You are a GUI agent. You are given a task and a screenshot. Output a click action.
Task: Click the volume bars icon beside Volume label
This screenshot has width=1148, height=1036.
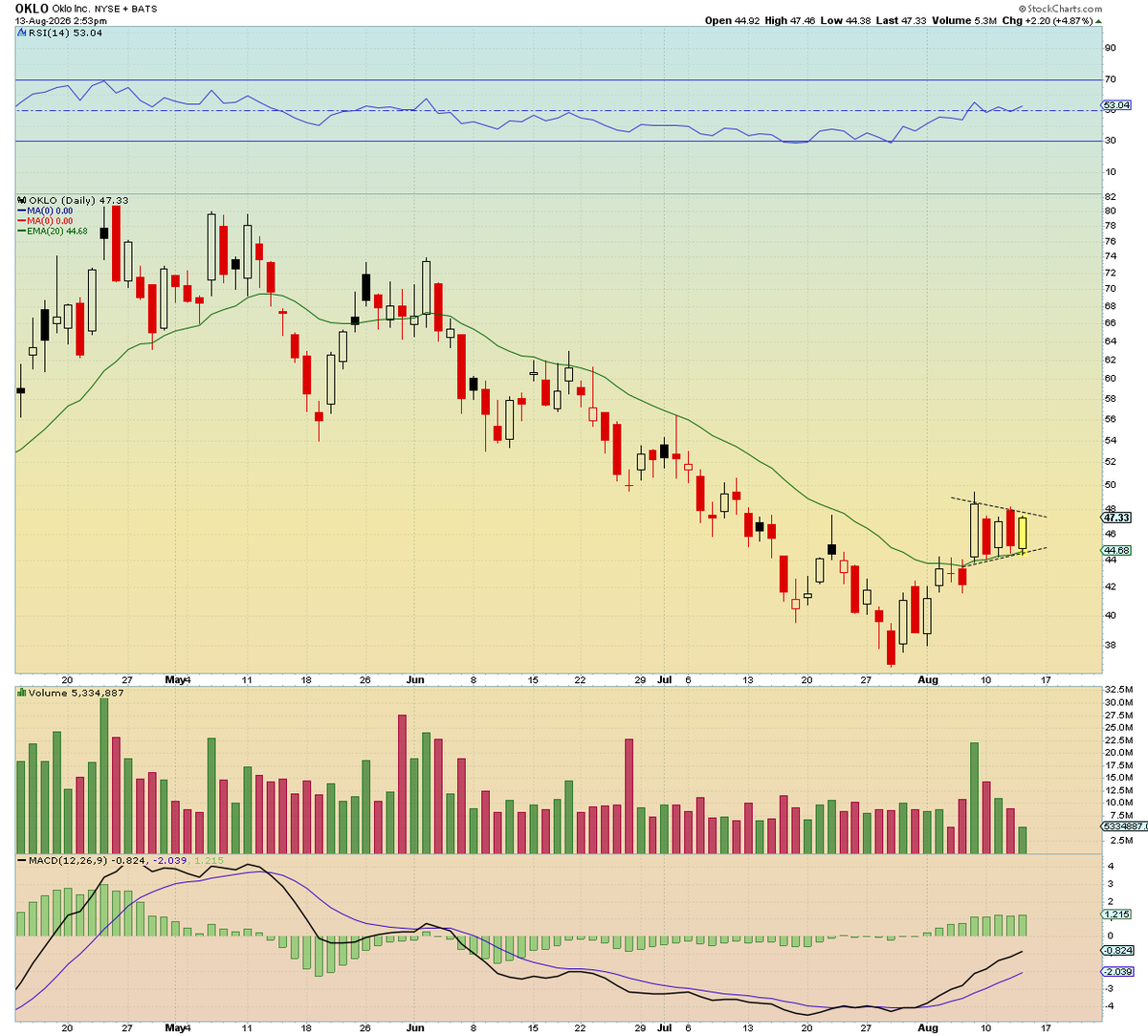21,693
